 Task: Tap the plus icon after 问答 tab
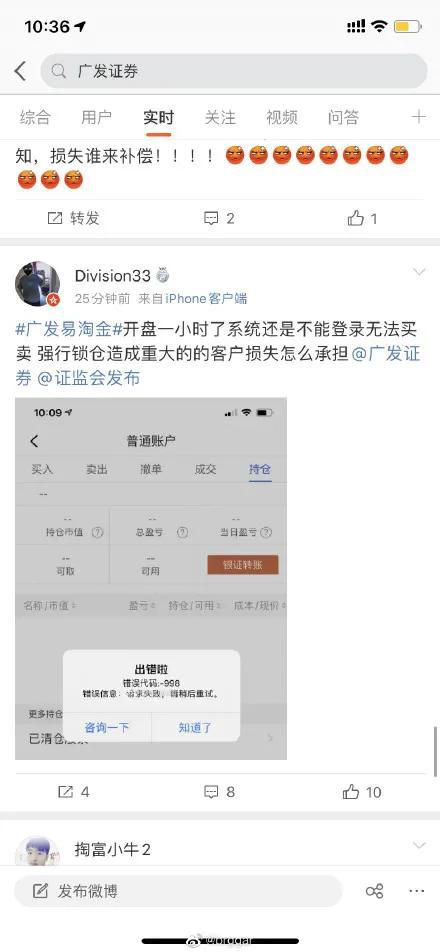418,117
